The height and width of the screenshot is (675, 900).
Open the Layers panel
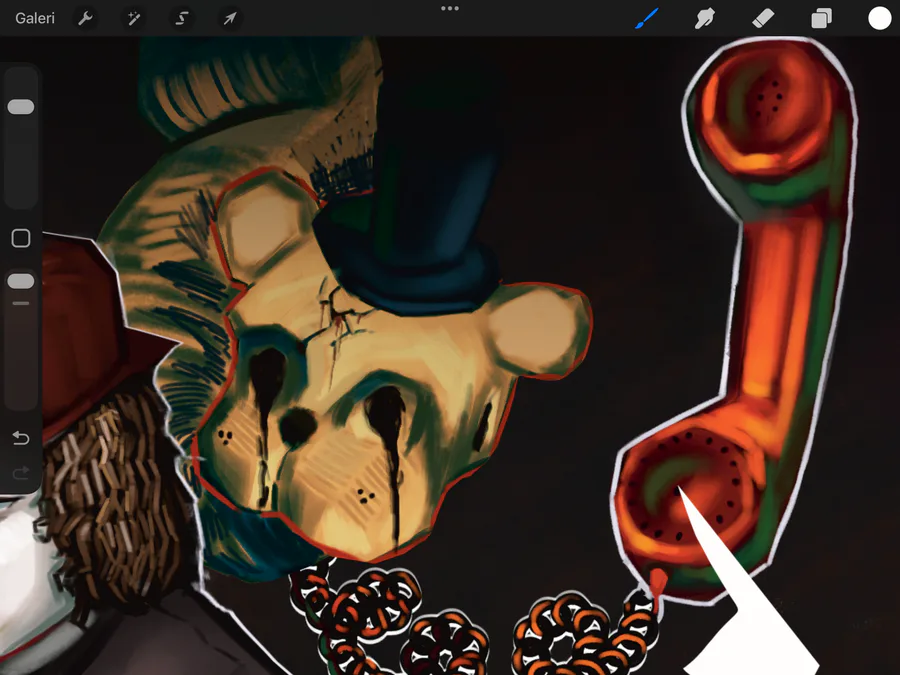click(821, 18)
